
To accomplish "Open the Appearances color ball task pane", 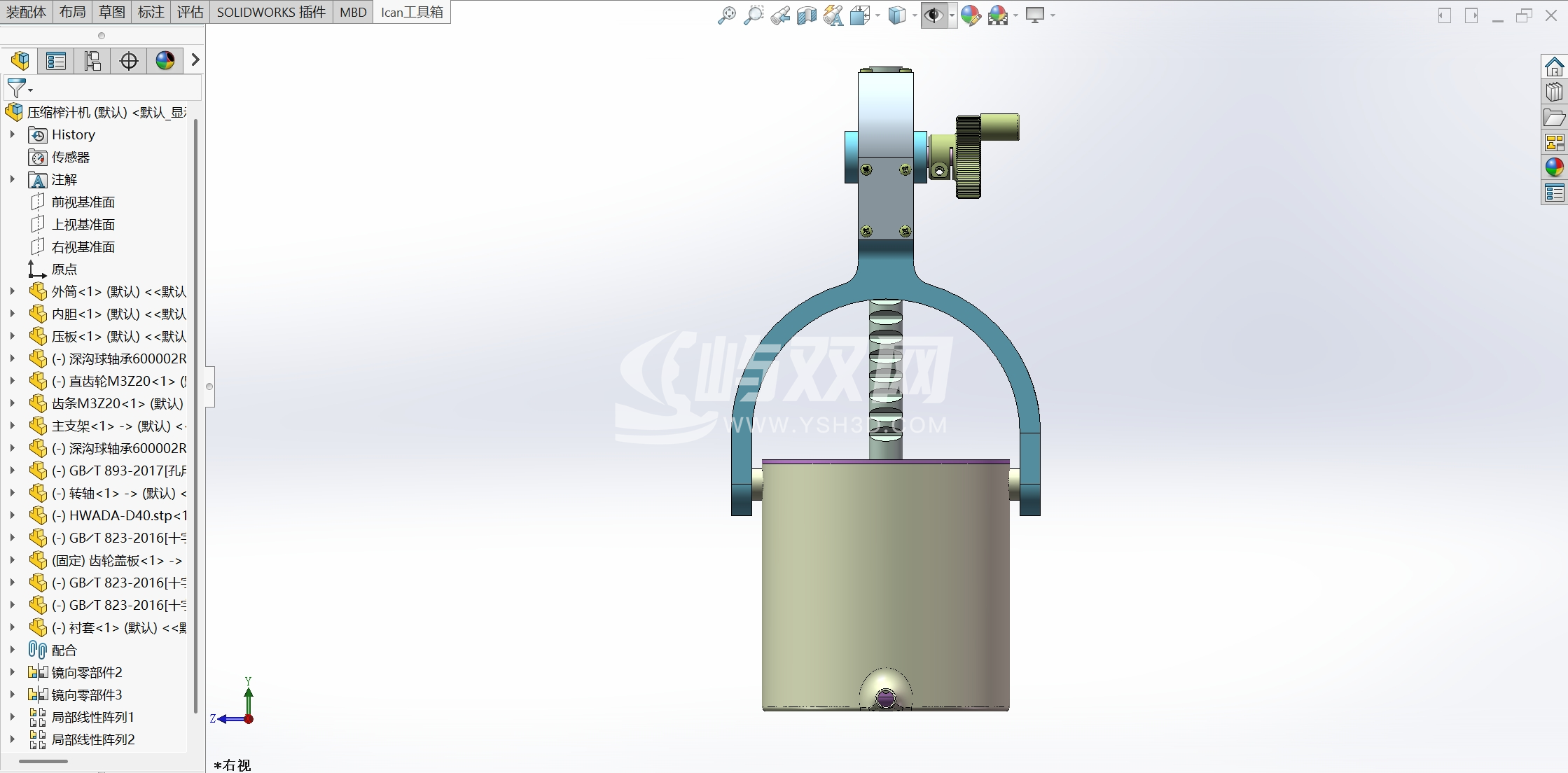I will [1554, 167].
